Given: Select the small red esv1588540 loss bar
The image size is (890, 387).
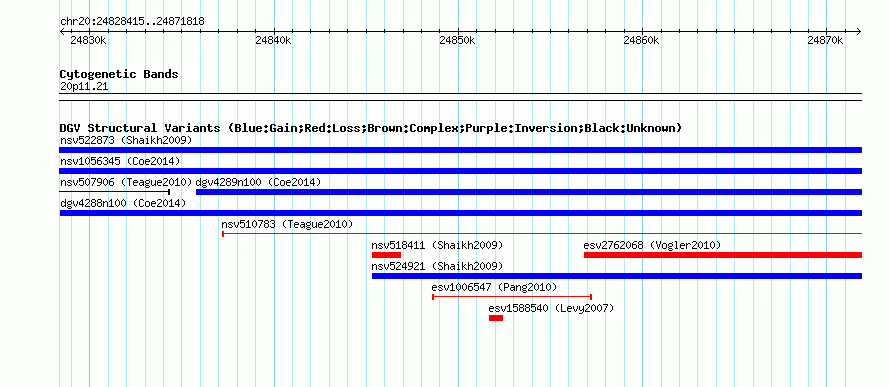Looking at the screenshot, I should click(x=496, y=318).
